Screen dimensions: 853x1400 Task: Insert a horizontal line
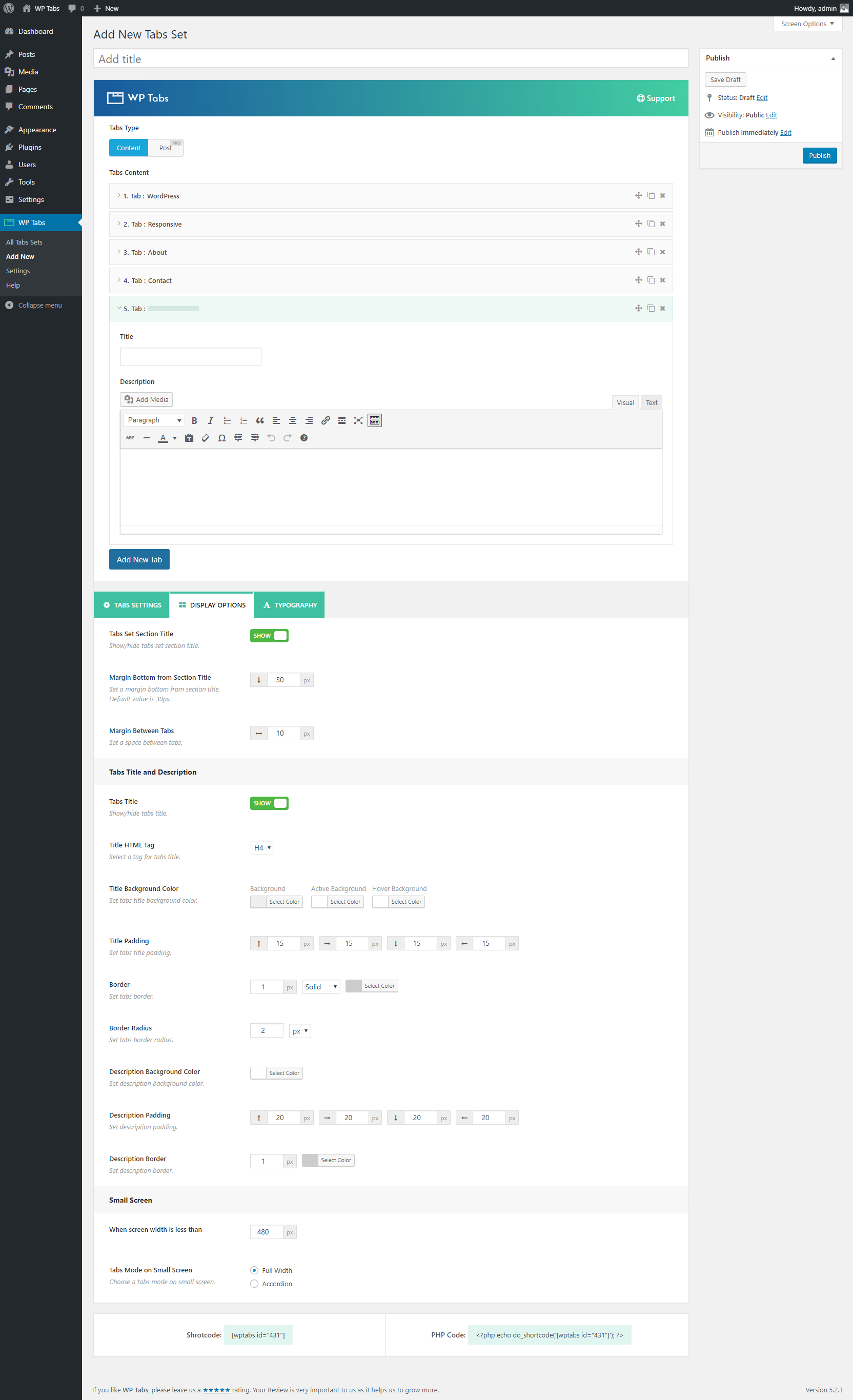pyautogui.click(x=147, y=437)
